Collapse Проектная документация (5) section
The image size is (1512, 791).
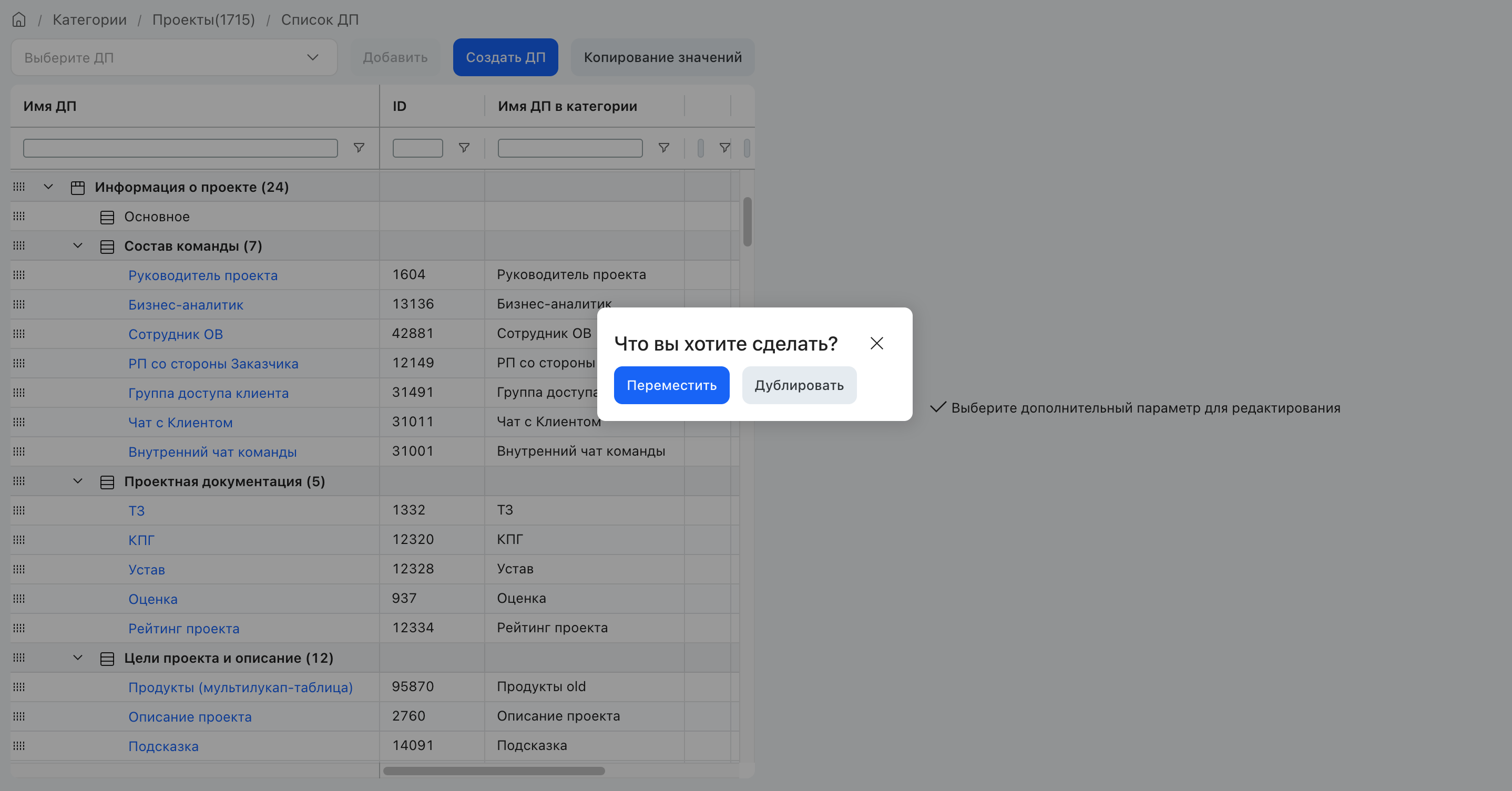click(x=77, y=481)
